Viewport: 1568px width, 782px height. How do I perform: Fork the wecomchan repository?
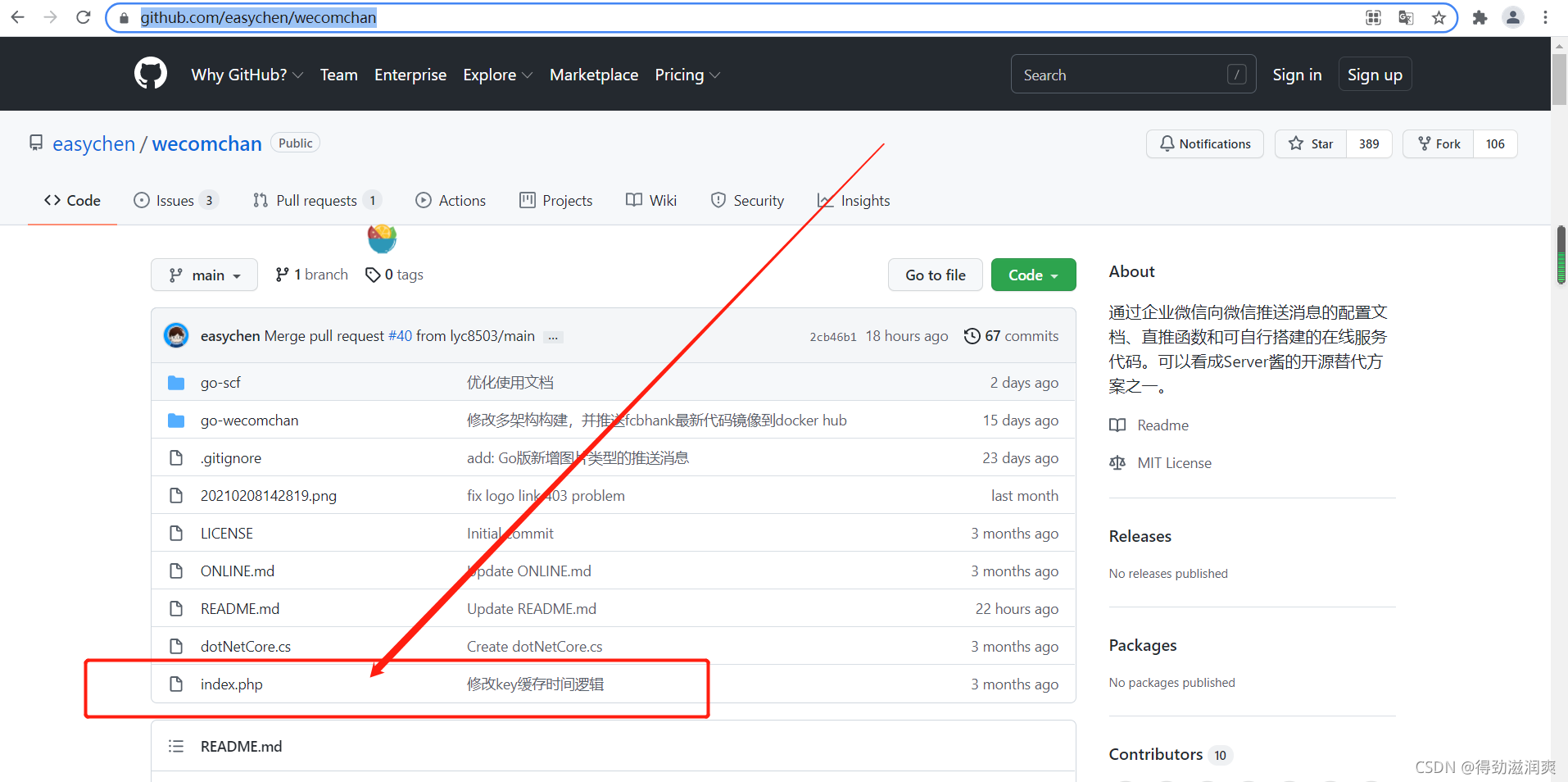(x=1439, y=143)
